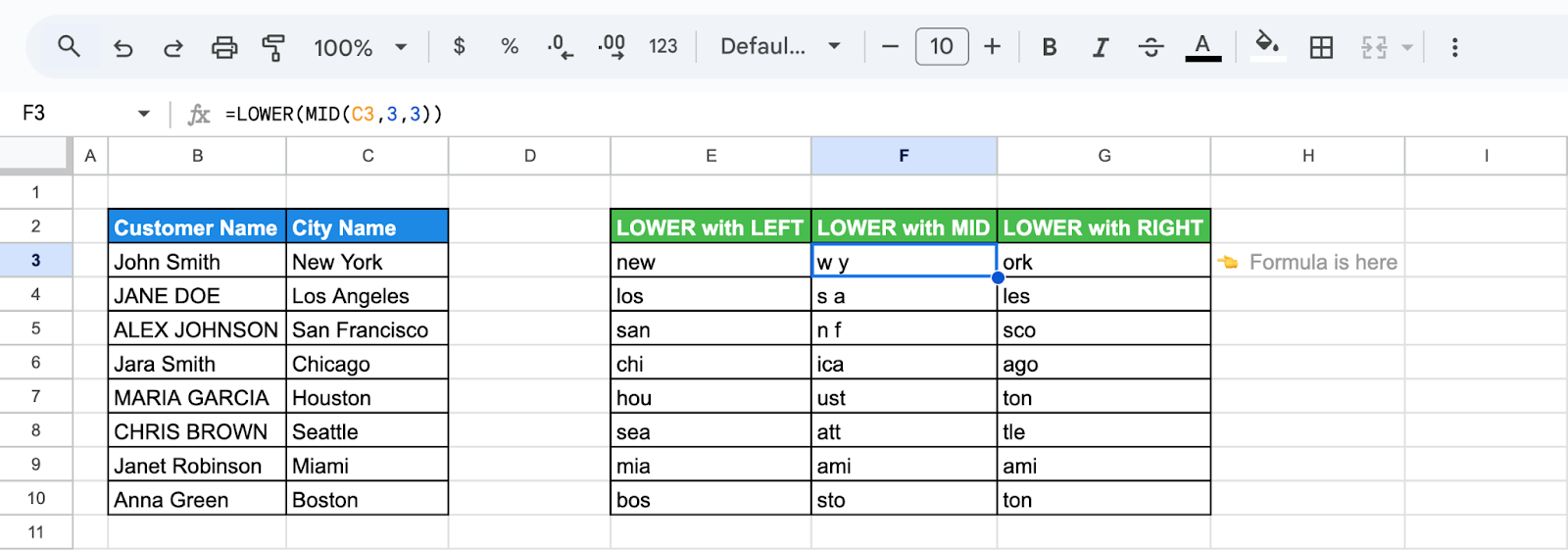Image resolution: width=1568 pixels, height=550 pixels.
Task: Expand the merge cells dropdown arrow
Action: pos(1407,47)
